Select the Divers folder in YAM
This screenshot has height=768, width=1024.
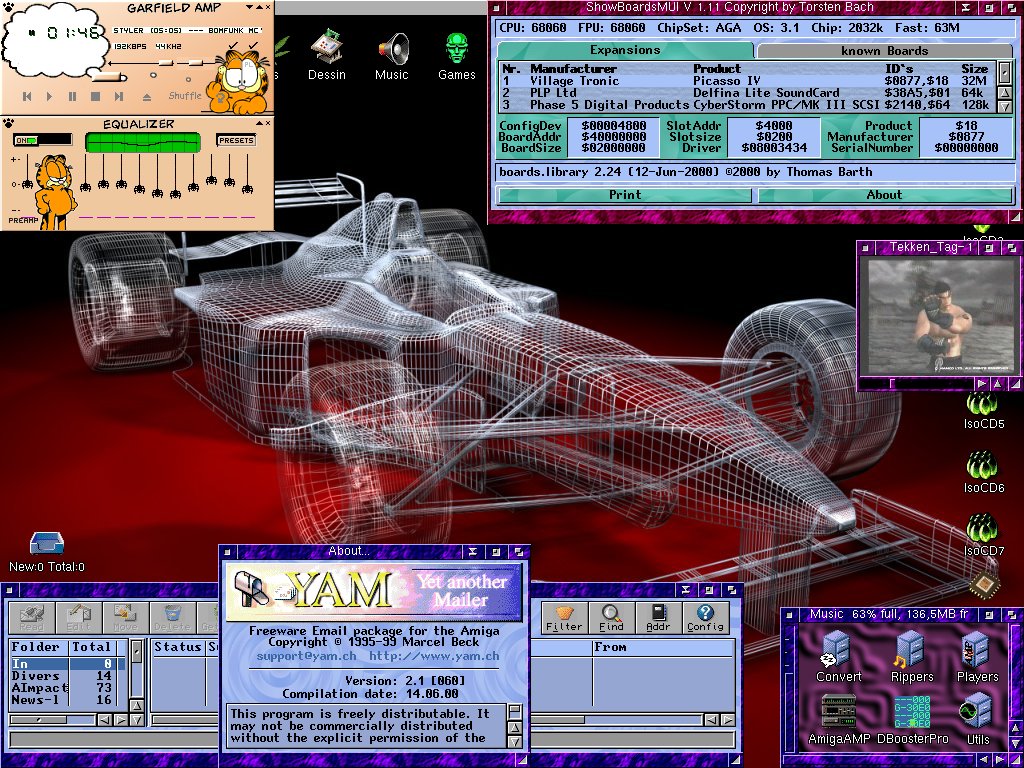[x=38, y=674]
